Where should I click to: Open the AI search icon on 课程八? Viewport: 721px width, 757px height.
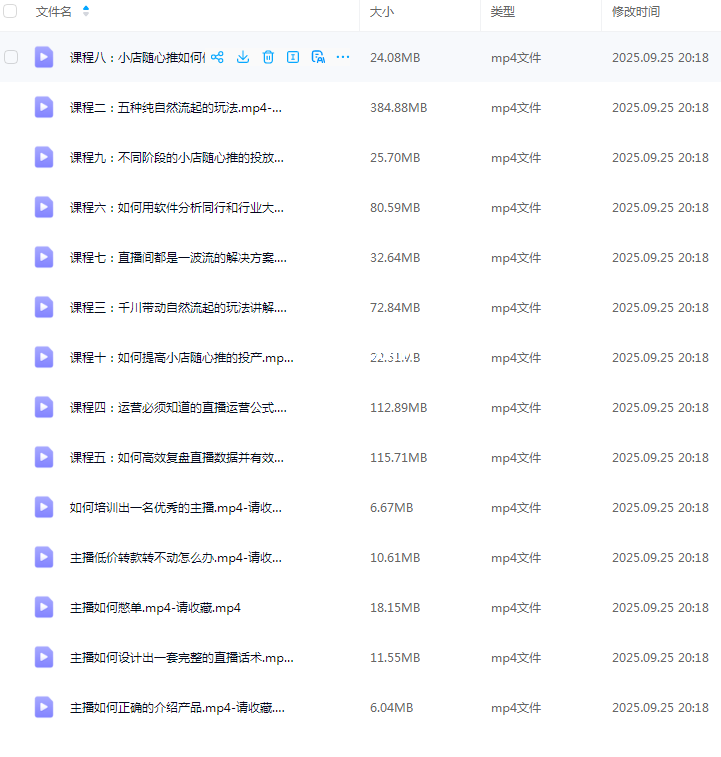point(318,57)
